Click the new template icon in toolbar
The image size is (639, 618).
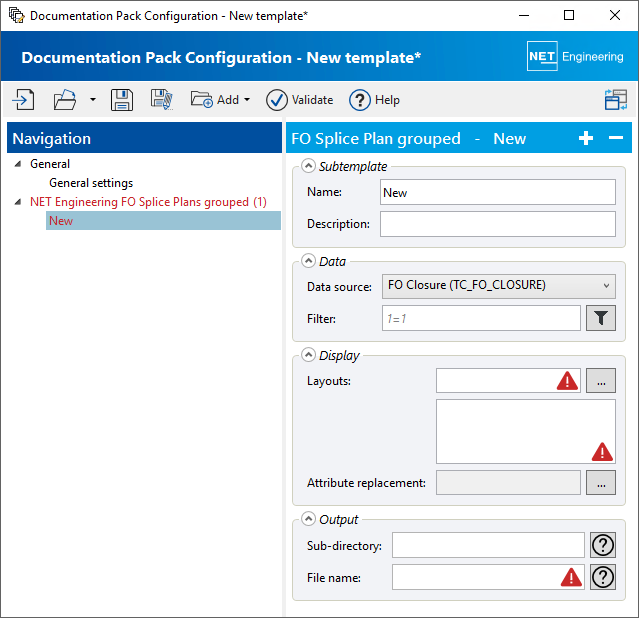pos(23,99)
